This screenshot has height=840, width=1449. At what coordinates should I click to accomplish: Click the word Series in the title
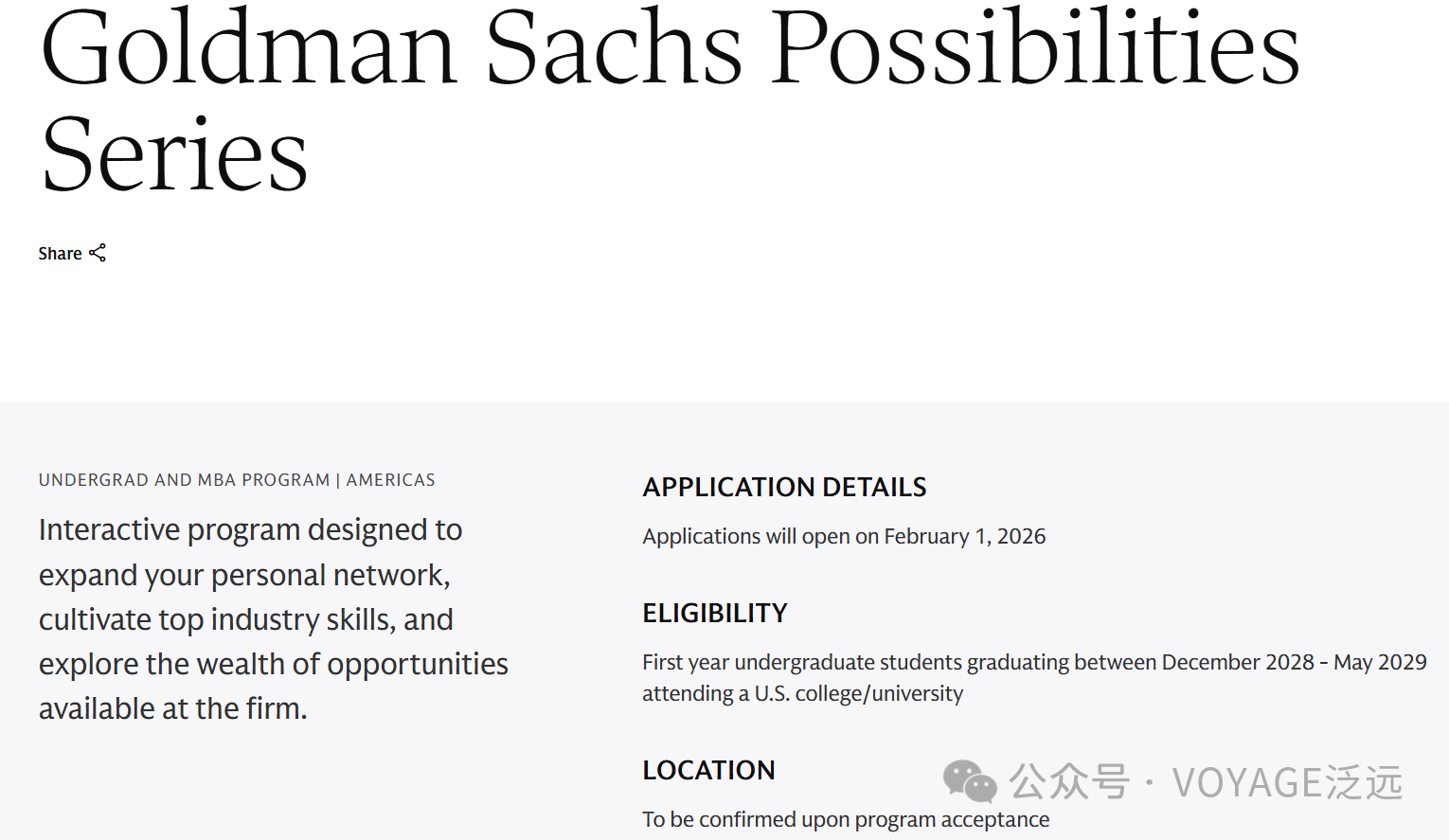click(175, 156)
